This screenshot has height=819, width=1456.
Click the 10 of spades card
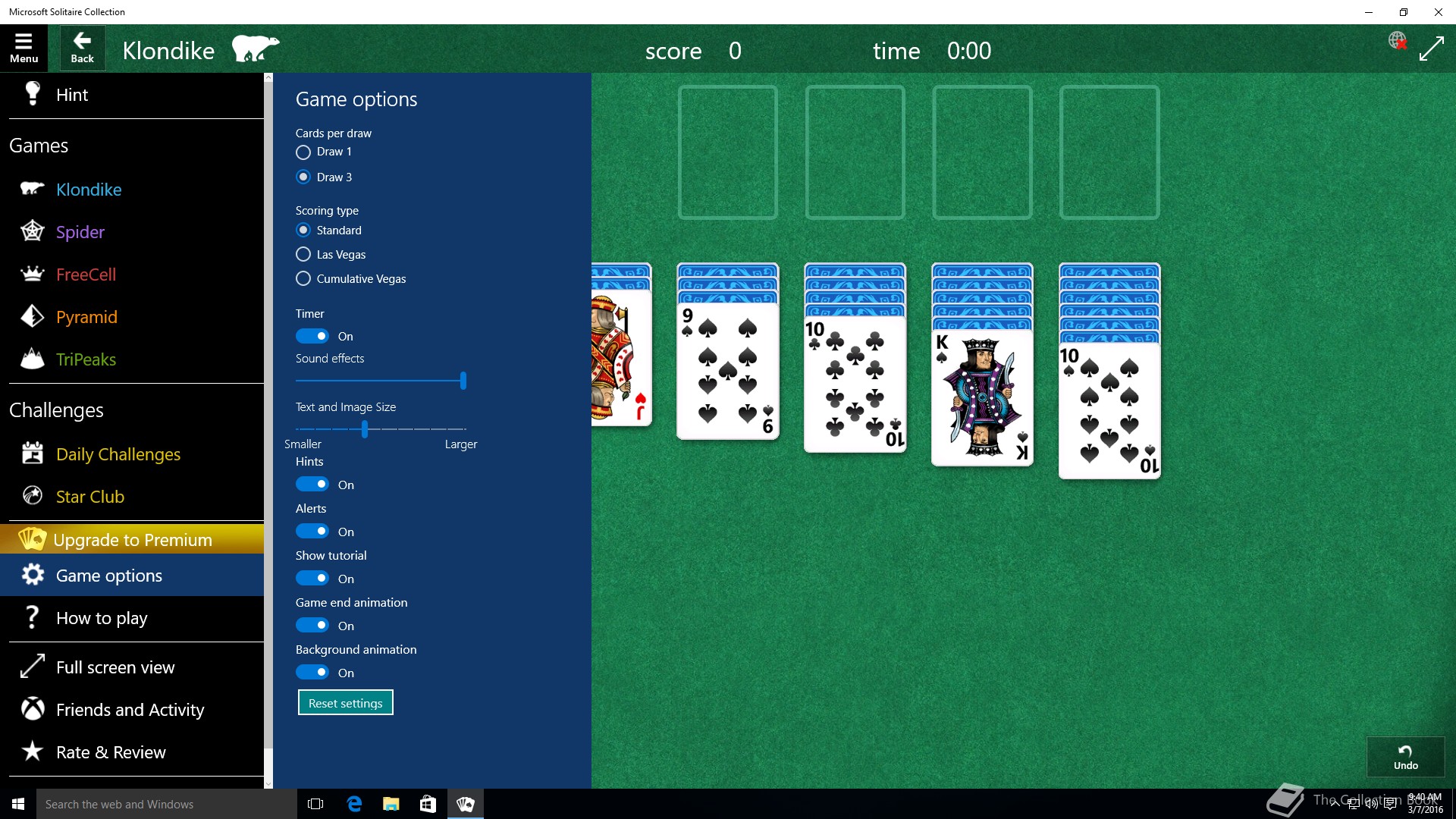tap(1110, 410)
